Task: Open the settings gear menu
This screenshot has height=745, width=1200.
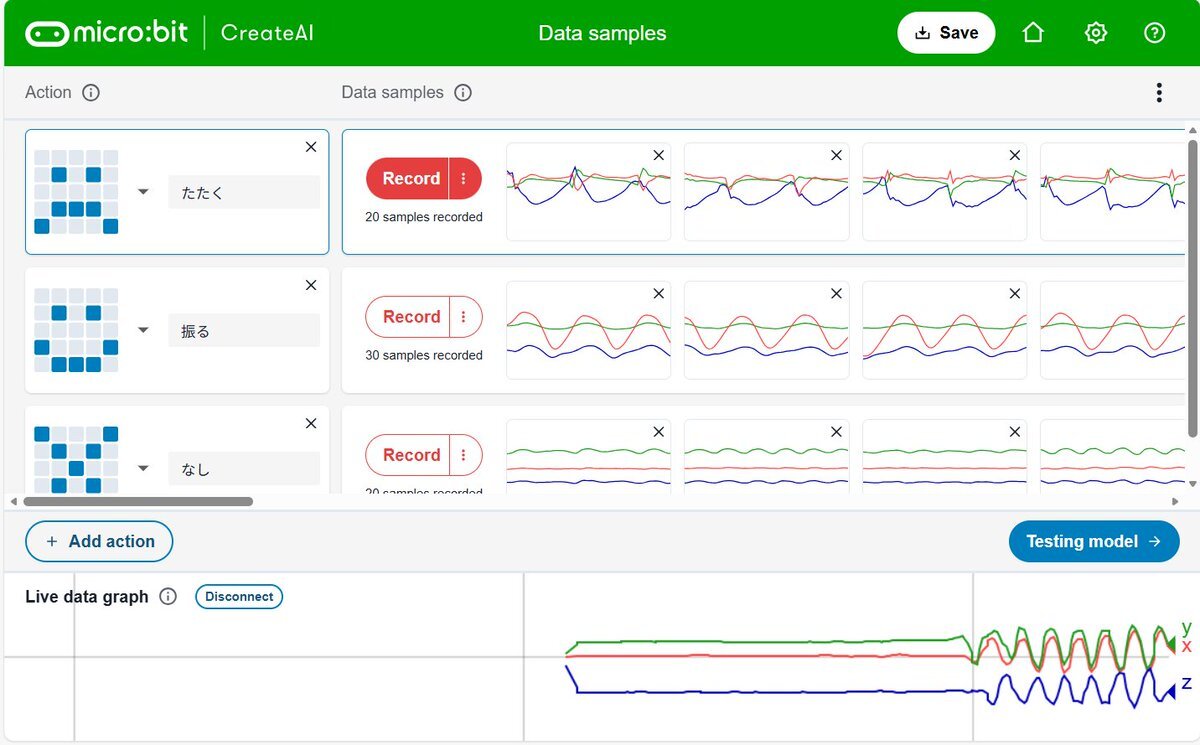Action: pos(1096,33)
